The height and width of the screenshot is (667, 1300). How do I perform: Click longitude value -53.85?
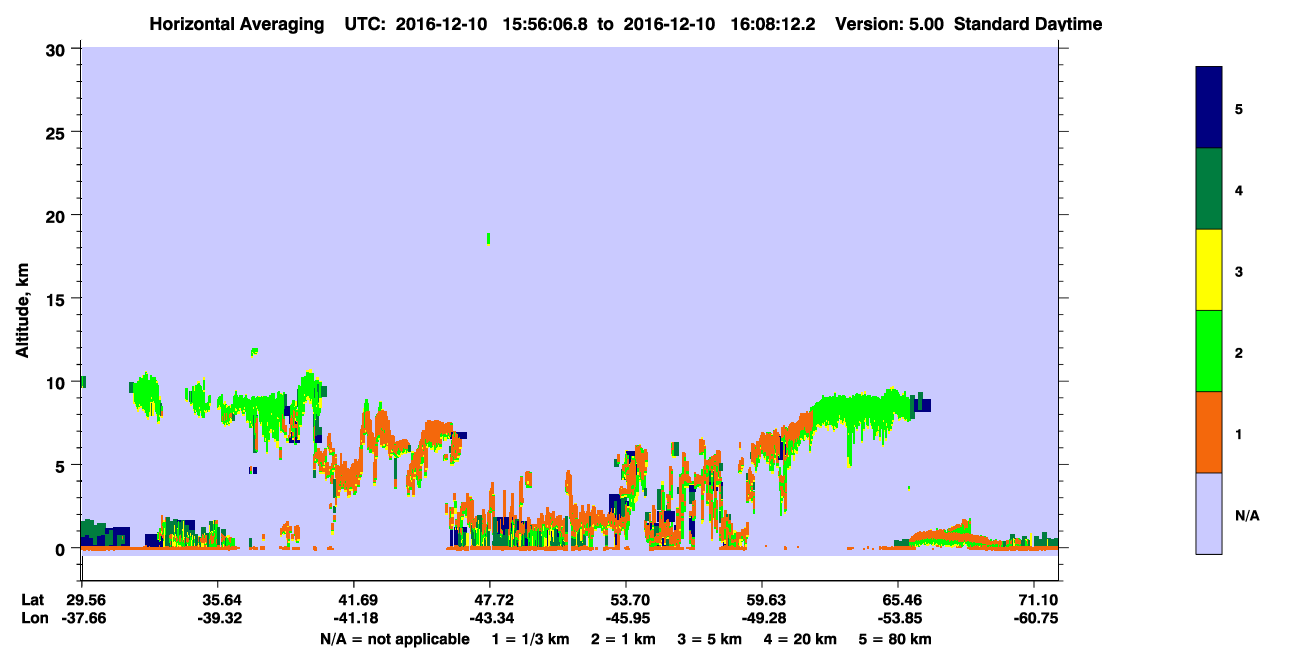[x=898, y=618]
